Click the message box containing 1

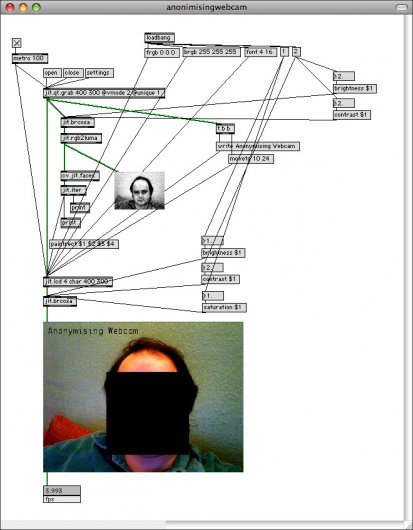pos(284,52)
